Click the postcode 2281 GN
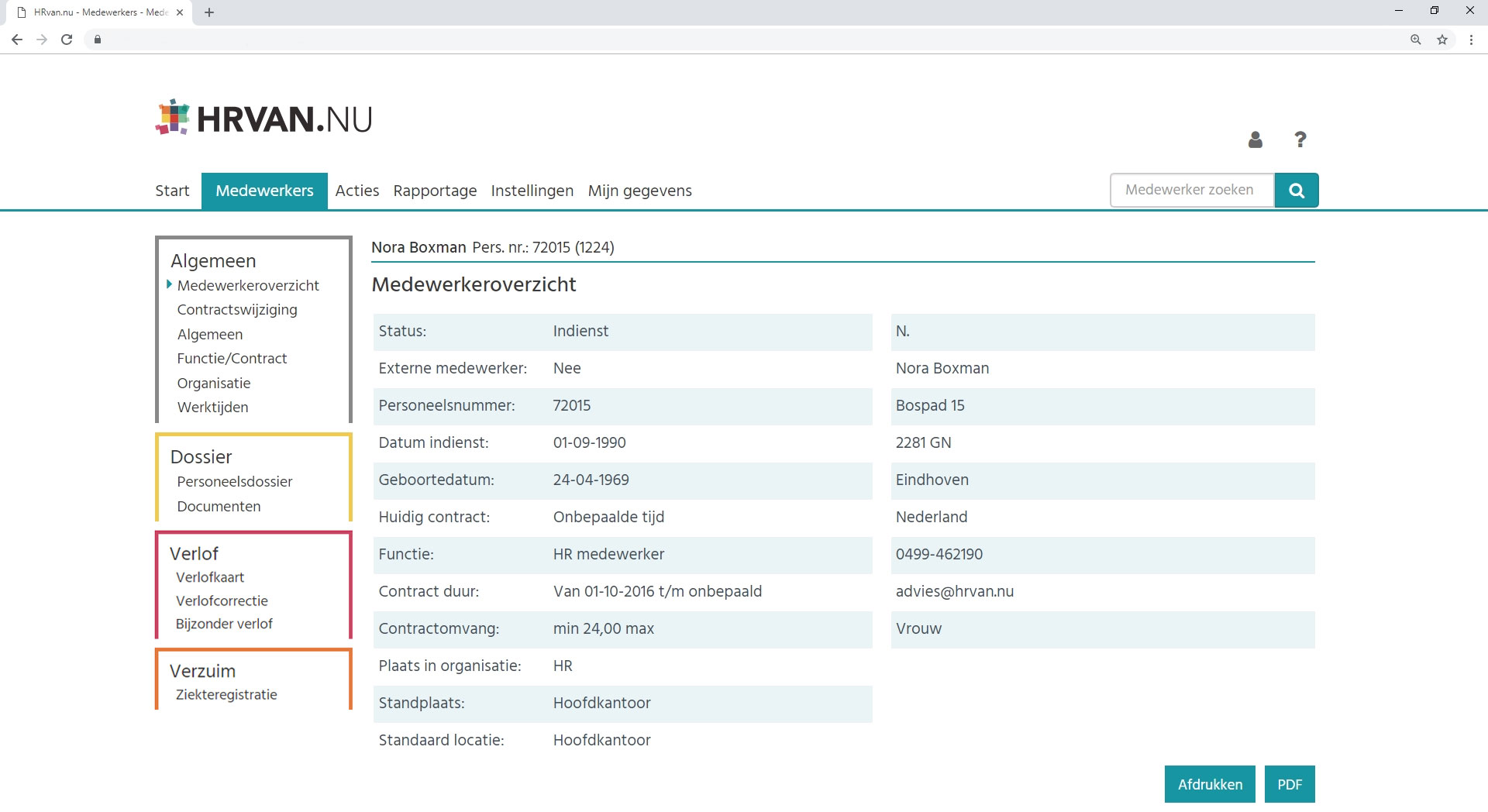The width and height of the screenshot is (1488, 812). [x=924, y=443]
